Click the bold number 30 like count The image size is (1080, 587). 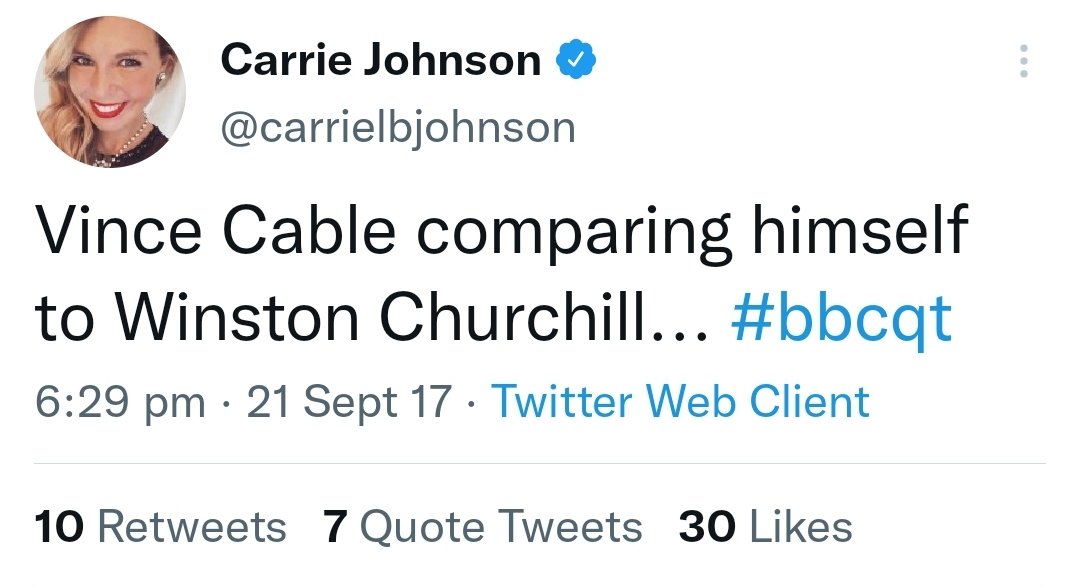click(x=707, y=527)
